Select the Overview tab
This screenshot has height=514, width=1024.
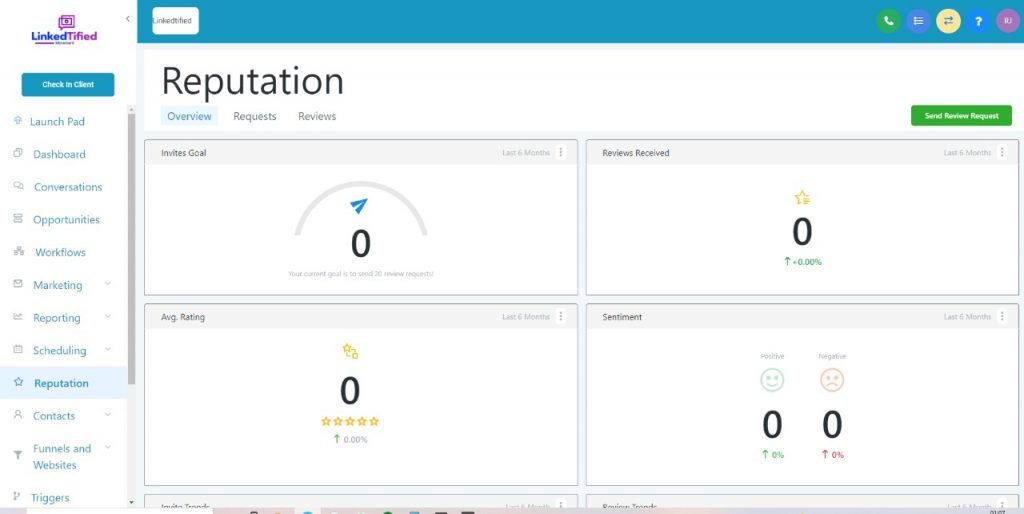189,116
